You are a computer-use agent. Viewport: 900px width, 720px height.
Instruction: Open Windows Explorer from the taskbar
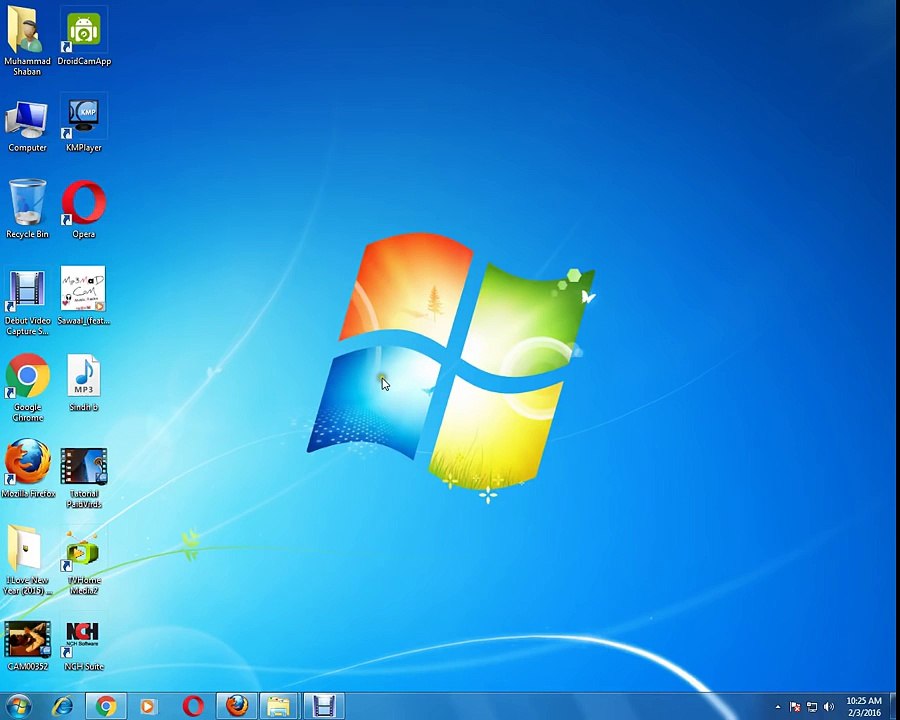coord(280,706)
